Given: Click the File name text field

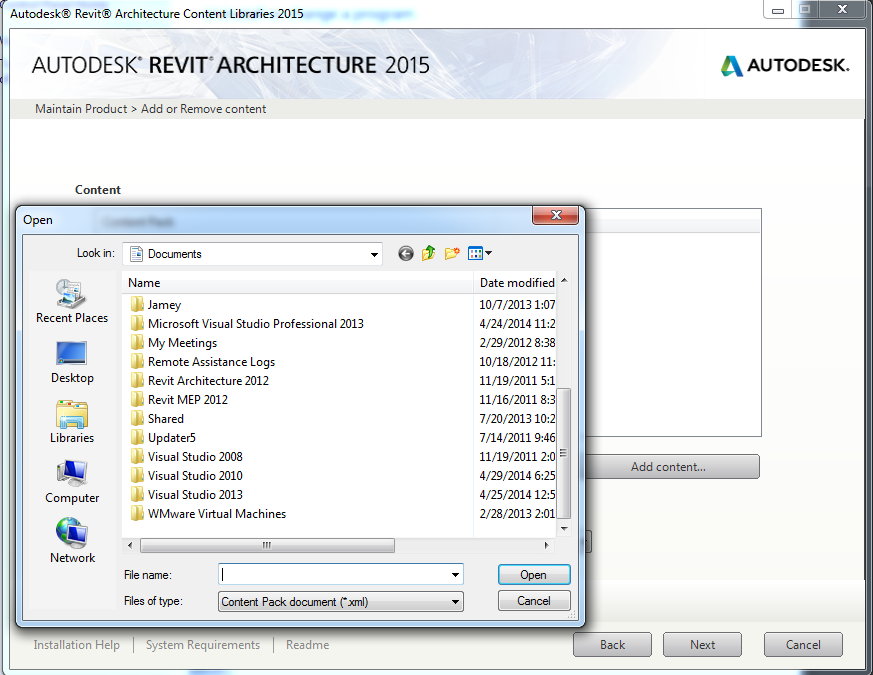Looking at the screenshot, I should [x=334, y=575].
